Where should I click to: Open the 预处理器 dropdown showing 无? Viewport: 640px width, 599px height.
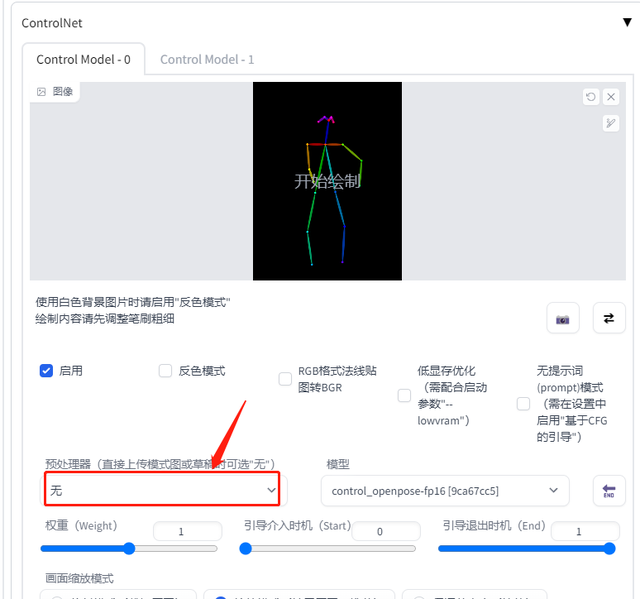(x=162, y=489)
